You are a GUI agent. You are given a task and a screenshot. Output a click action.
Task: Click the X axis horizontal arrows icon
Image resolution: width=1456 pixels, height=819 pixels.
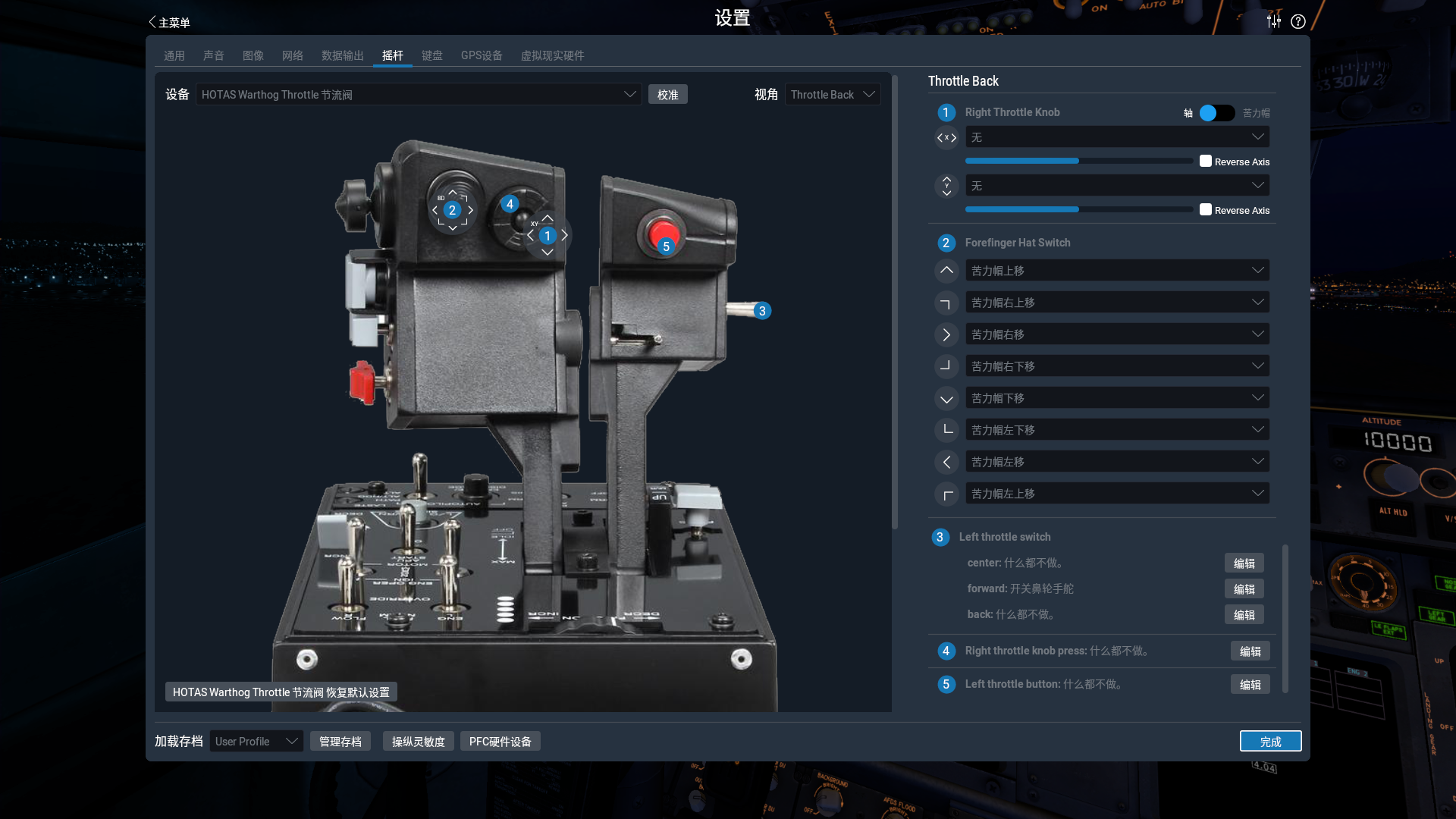click(x=946, y=138)
